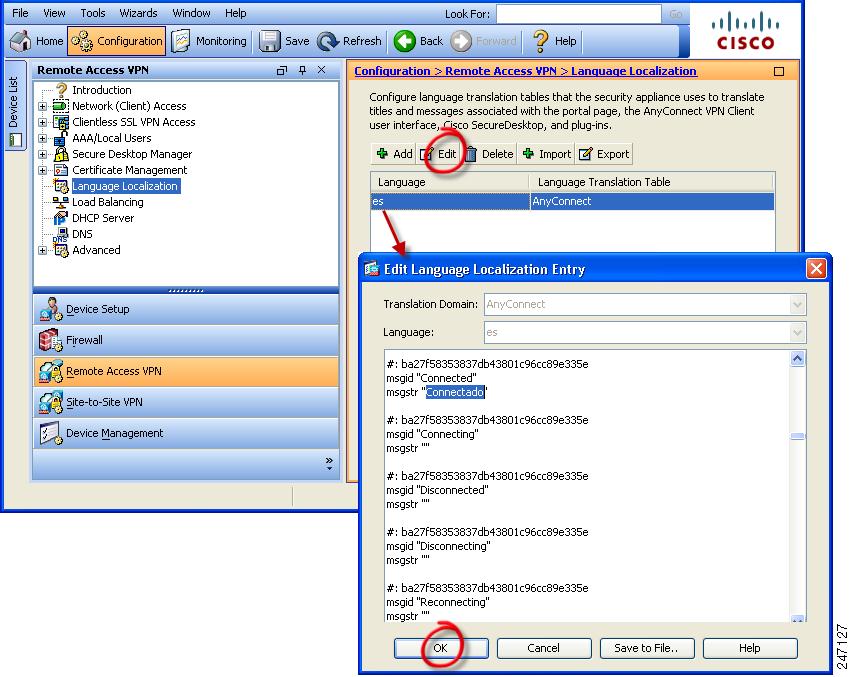This screenshot has height=677, width=851.
Task: Expand the Advanced tree node
Action: click(42, 250)
